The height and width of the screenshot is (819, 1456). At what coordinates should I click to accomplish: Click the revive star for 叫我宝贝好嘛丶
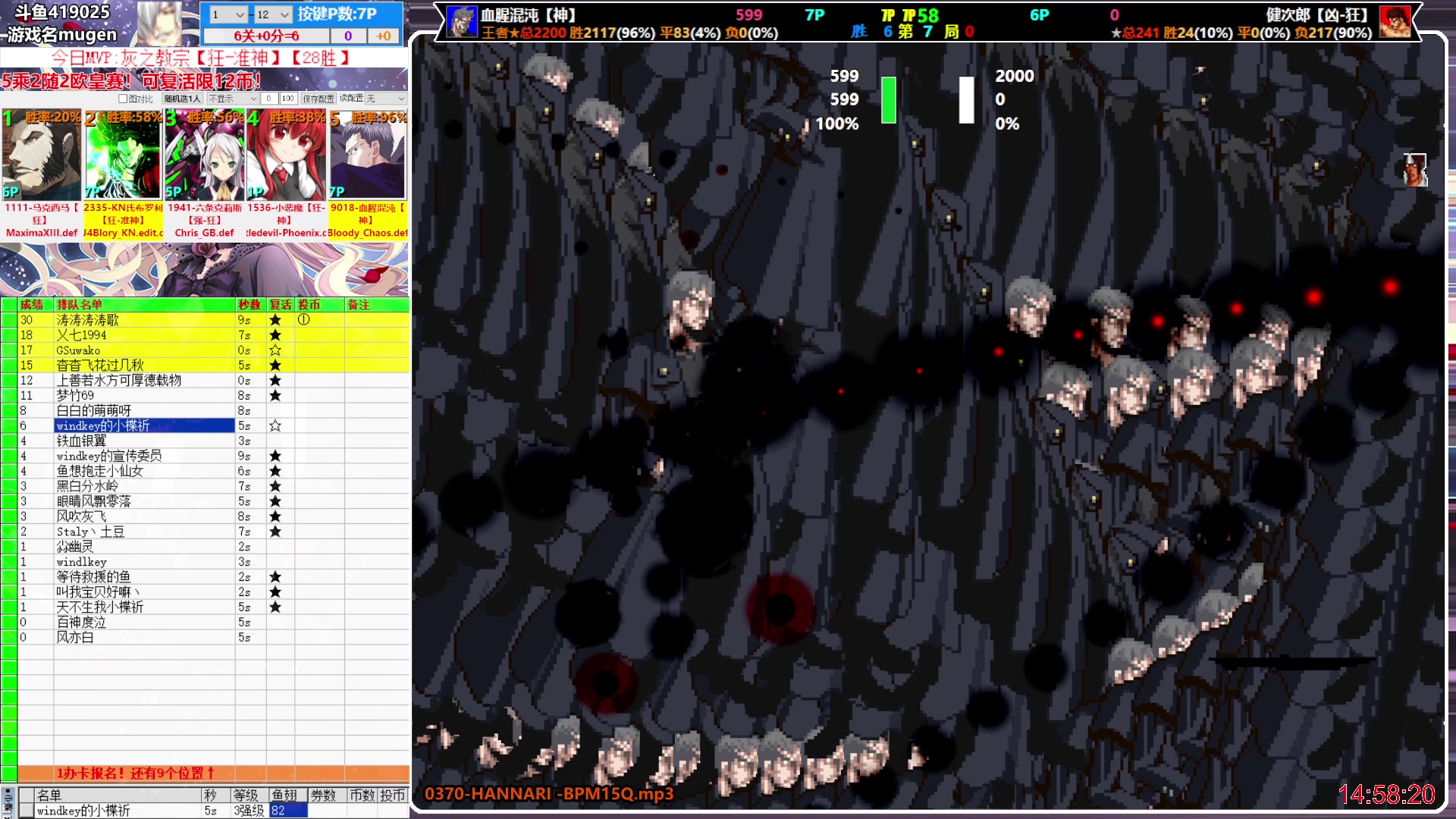275,592
